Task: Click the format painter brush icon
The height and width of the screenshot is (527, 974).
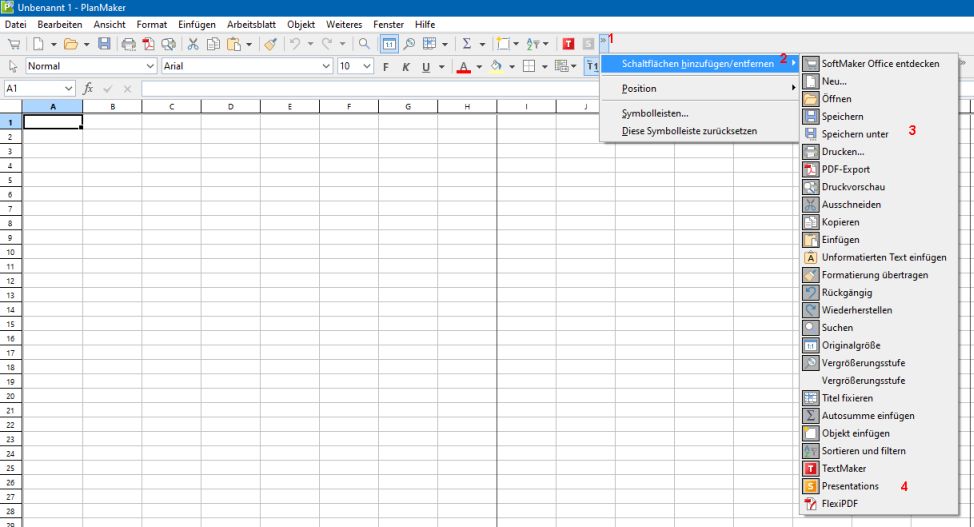Action: tap(270, 44)
